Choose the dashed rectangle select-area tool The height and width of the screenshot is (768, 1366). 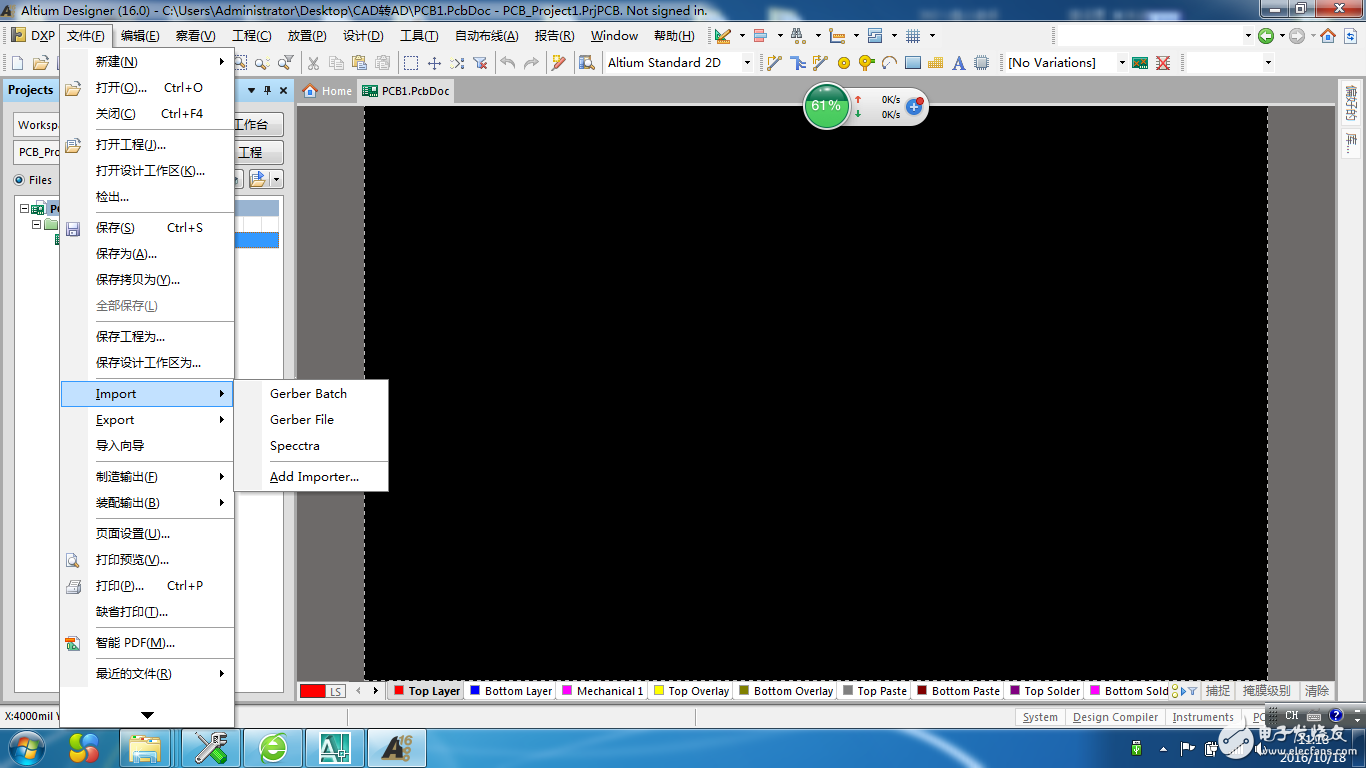coord(411,63)
